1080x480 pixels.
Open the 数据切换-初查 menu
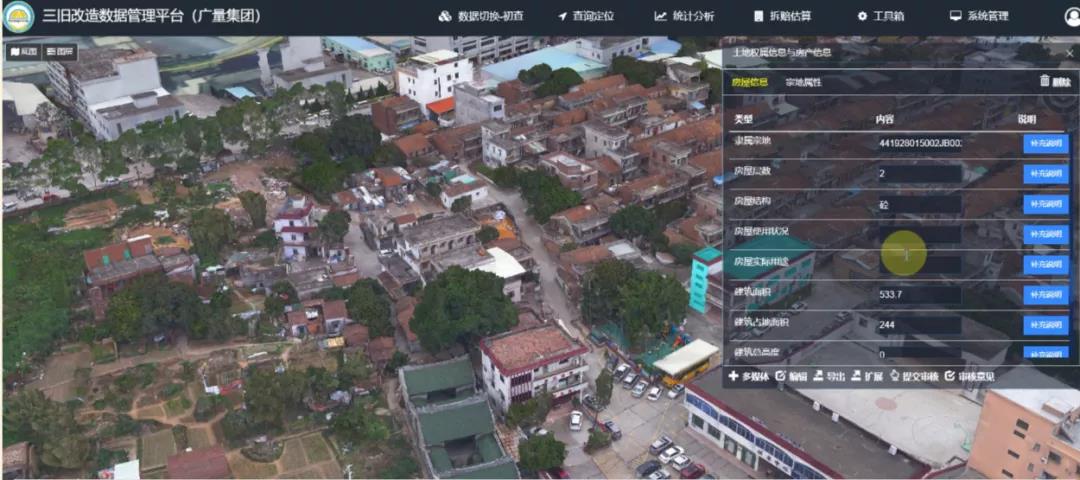[x=481, y=16]
